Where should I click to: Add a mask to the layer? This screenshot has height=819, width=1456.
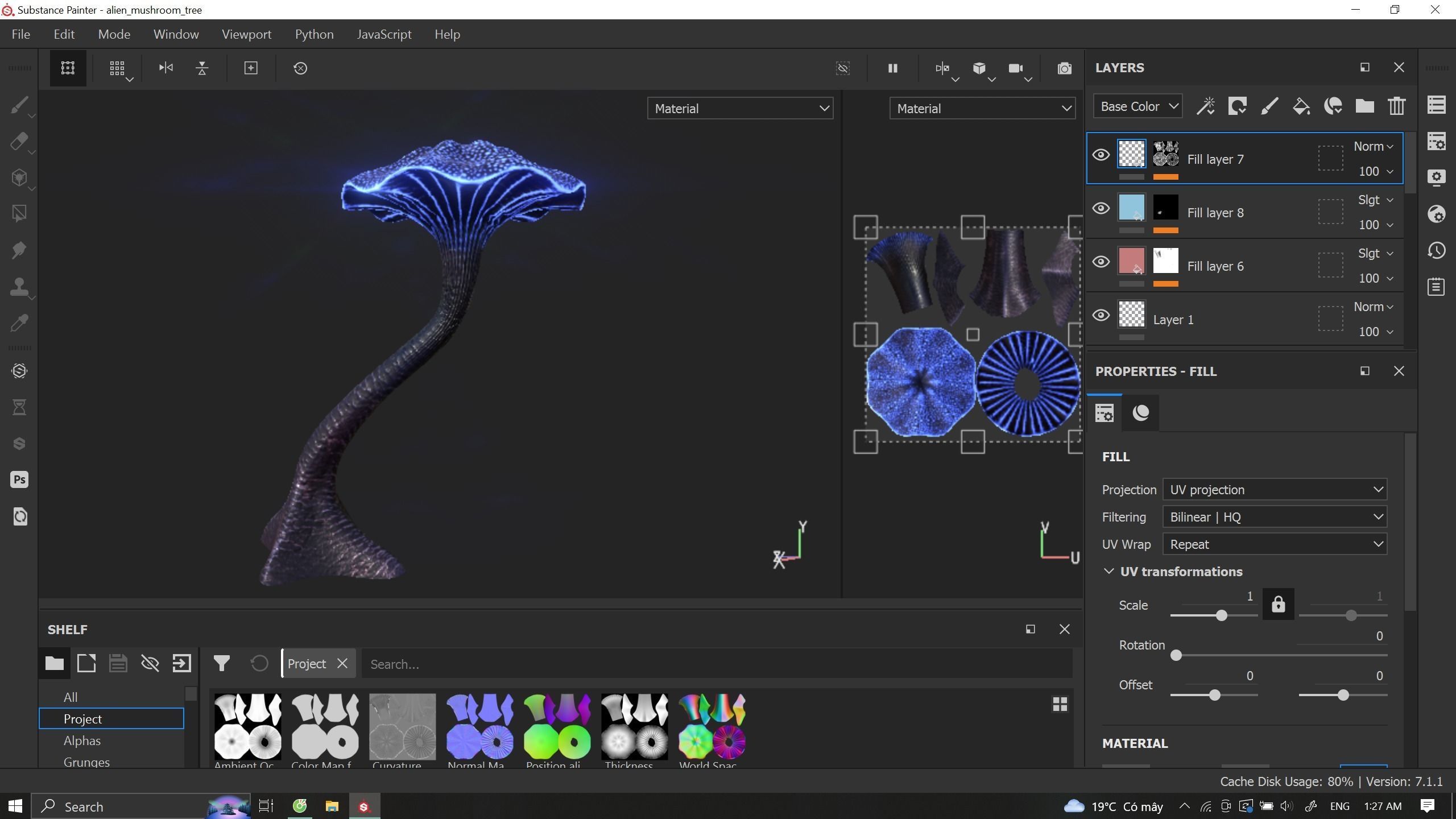pyautogui.click(x=1237, y=106)
